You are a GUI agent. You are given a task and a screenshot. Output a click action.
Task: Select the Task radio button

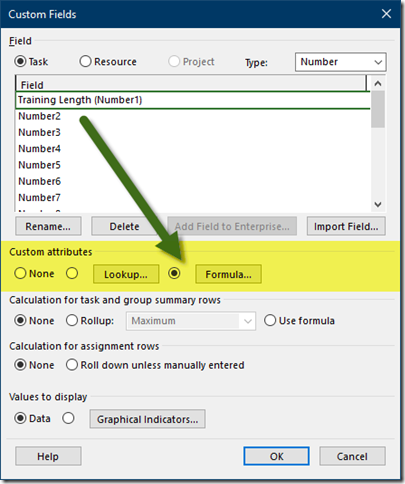[20, 61]
